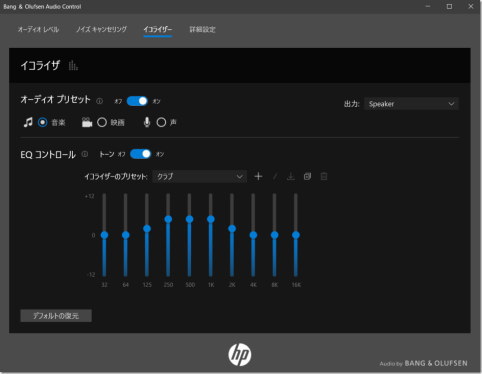Open the オーディオ レベル tab

(x=38, y=29)
